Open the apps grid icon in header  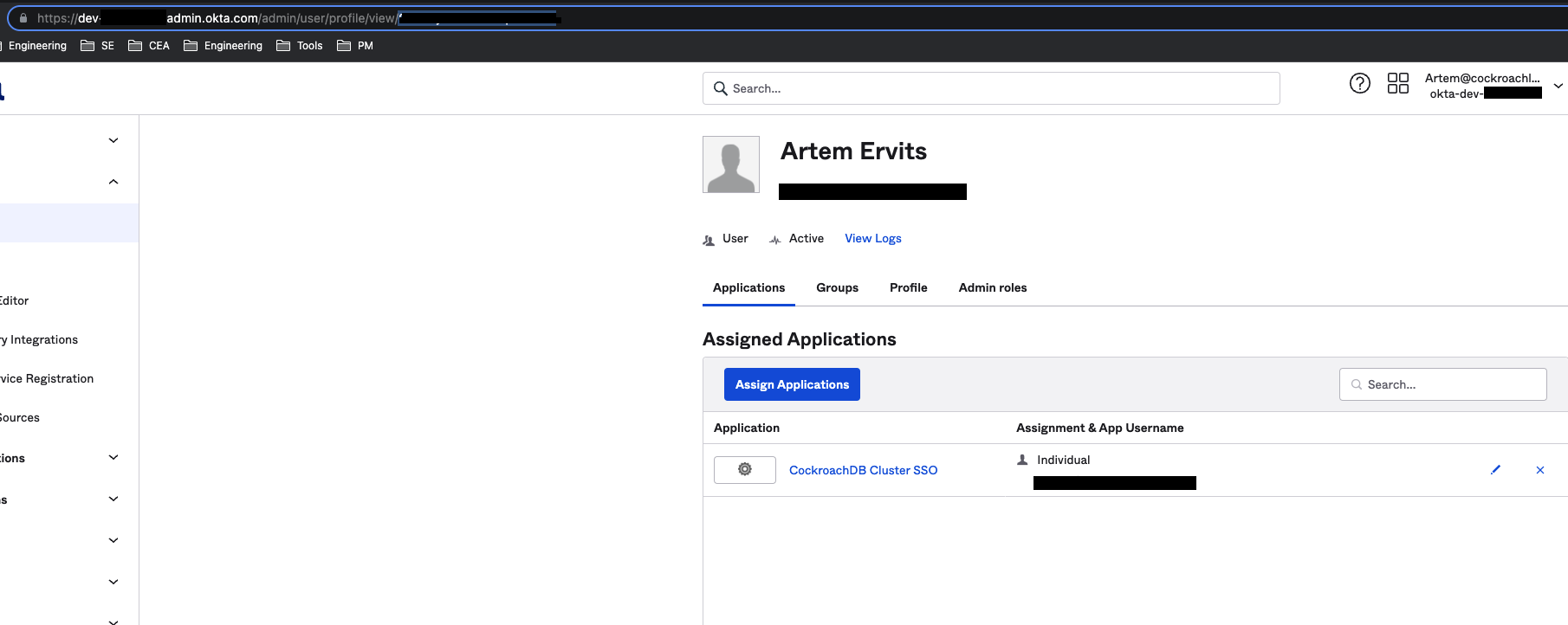[x=1398, y=83]
